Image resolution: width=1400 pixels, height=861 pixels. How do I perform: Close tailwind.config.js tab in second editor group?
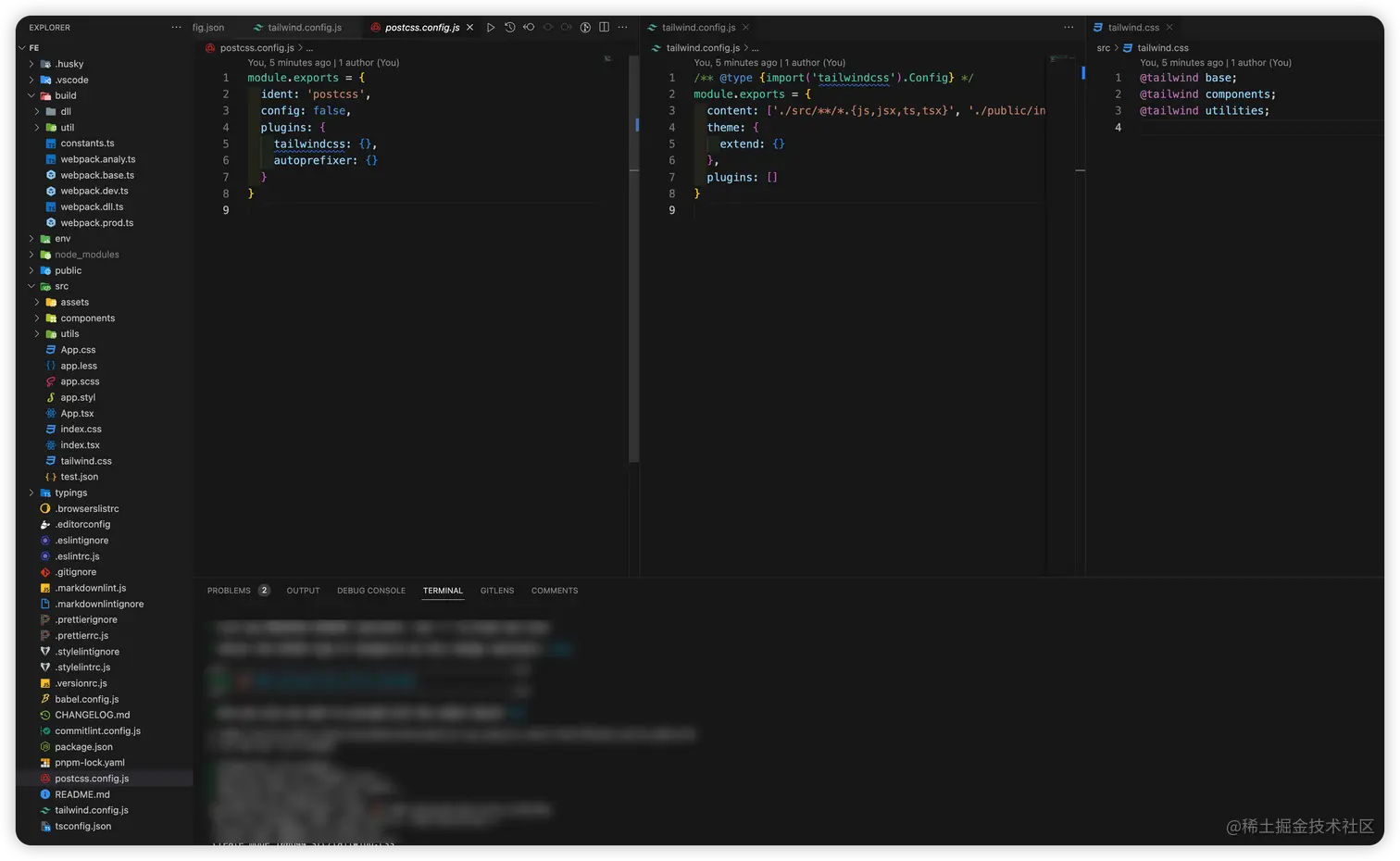pyautogui.click(x=745, y=28)
